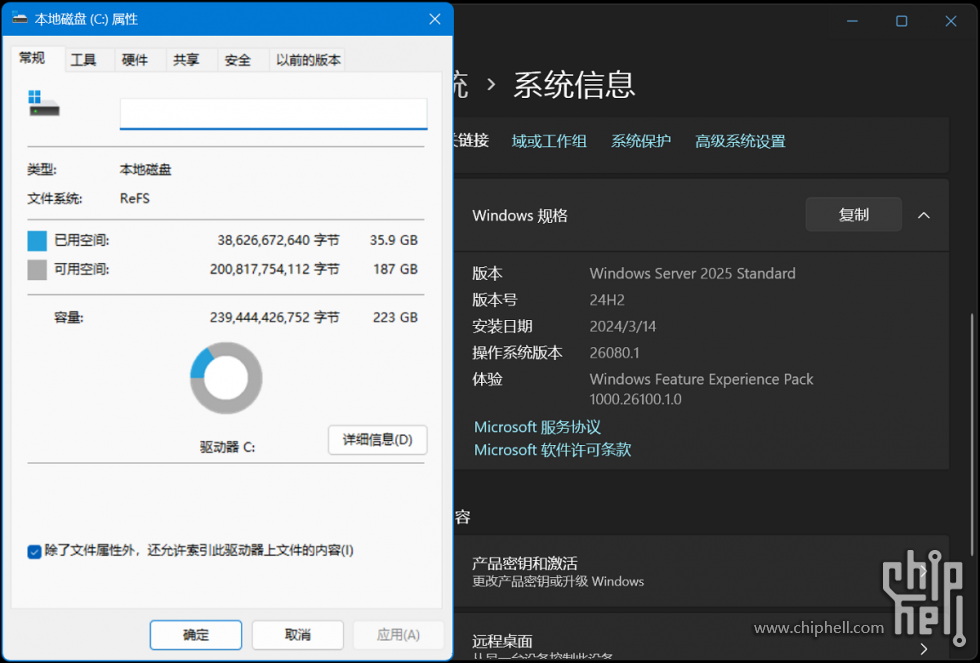Select the install date 2024/3/14
980x663 pixels.
(x=622, y=326)
